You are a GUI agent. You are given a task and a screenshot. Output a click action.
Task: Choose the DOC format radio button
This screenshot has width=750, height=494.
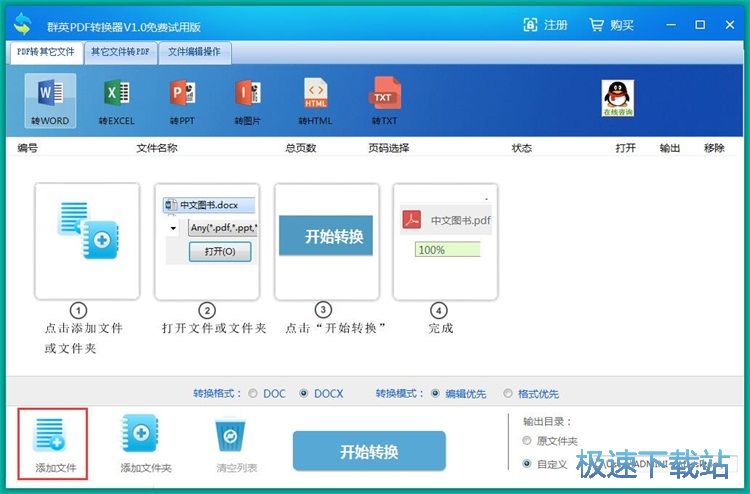[x=253, y=393]
